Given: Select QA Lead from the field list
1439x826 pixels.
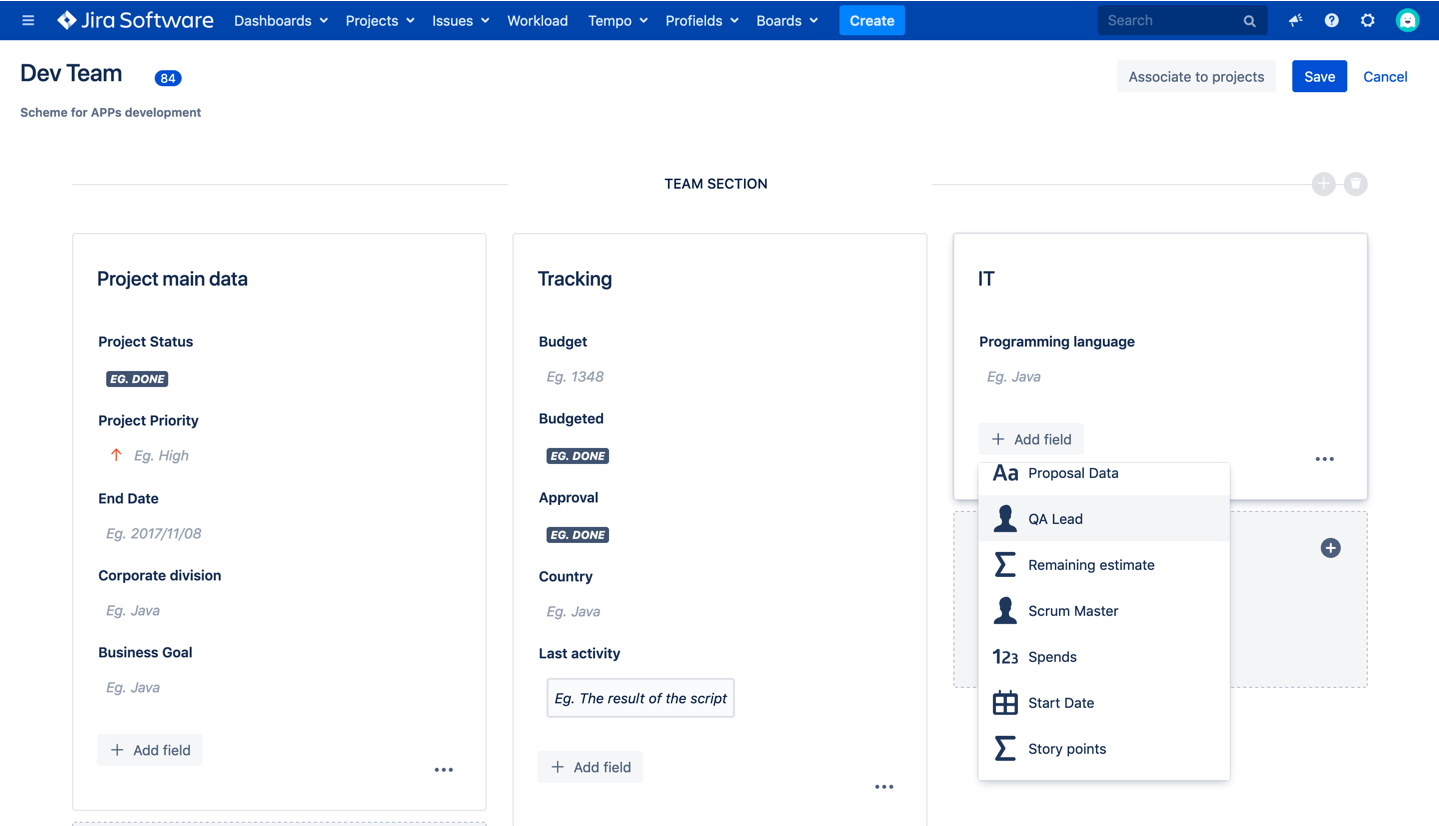Looking at the screenshot, I should tap(1055, 518).
